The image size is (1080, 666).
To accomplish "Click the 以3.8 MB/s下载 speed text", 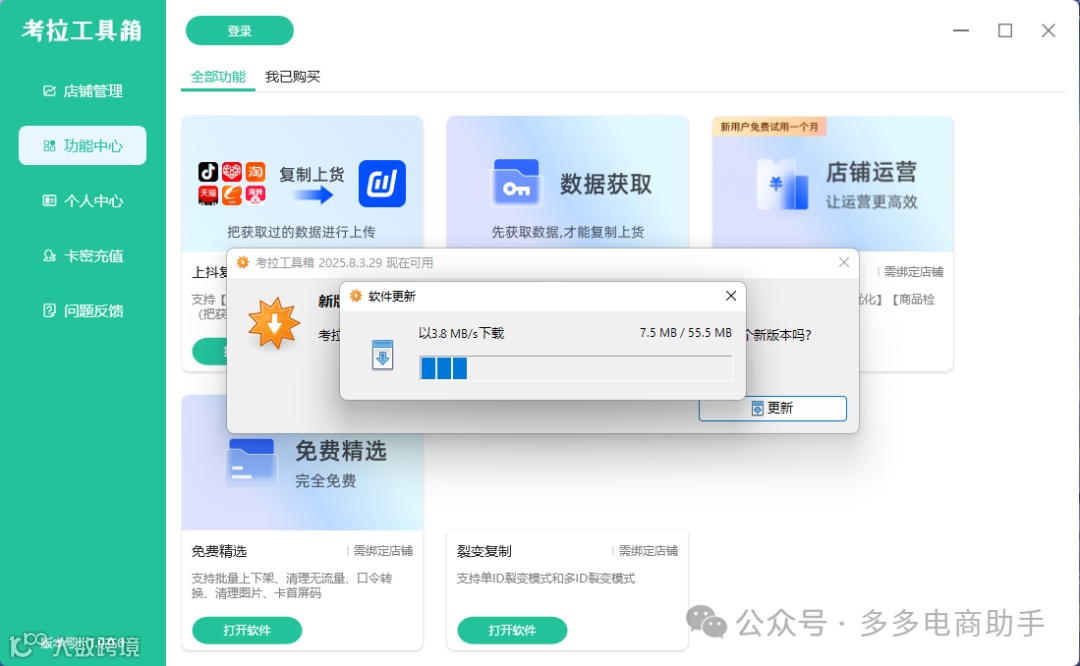I will tap(461, 333).
